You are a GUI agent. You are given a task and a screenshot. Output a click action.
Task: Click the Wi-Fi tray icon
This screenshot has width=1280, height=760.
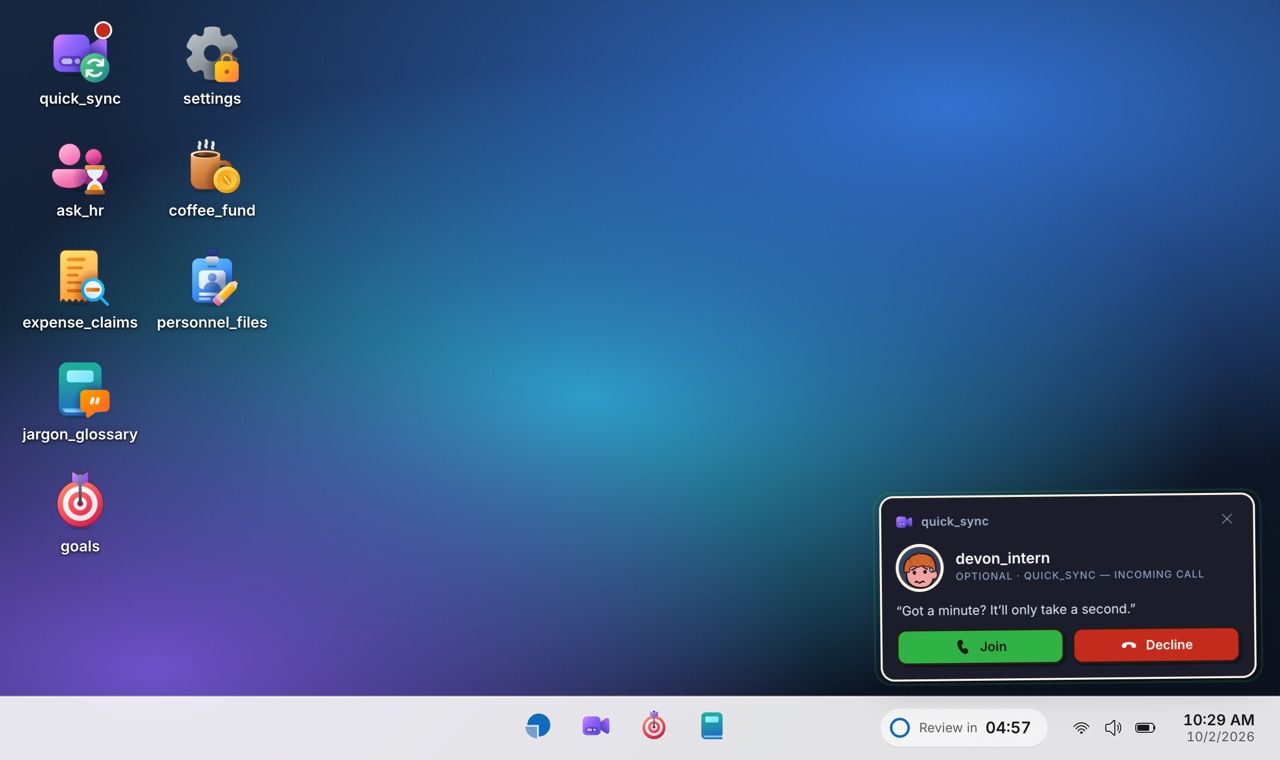point(1081,728)
